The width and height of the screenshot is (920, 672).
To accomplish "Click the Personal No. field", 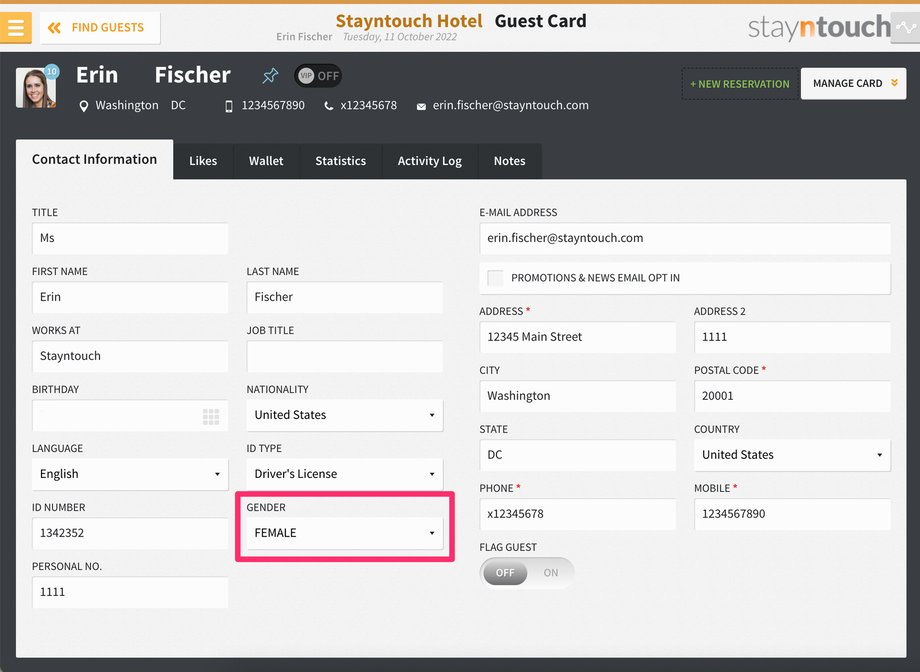I will 130,592.
